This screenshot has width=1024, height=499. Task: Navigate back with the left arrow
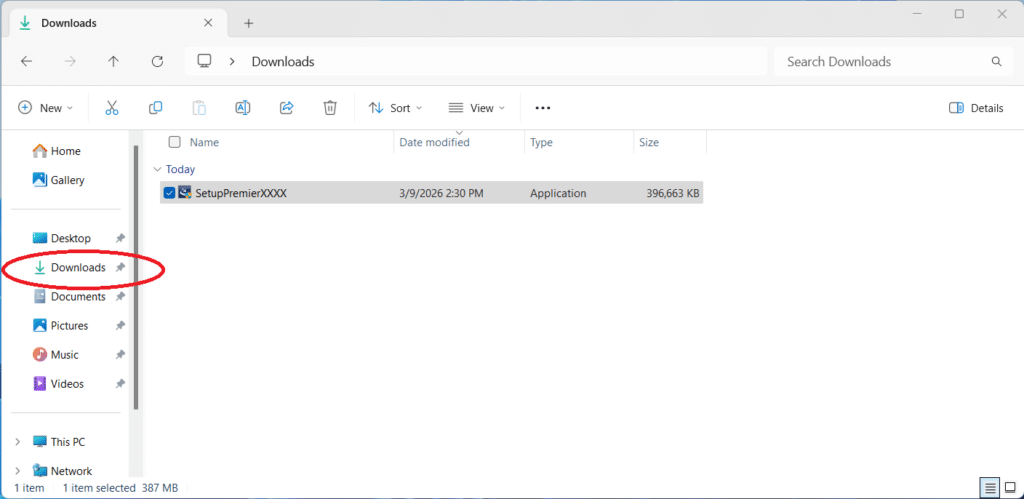[26, 62]
